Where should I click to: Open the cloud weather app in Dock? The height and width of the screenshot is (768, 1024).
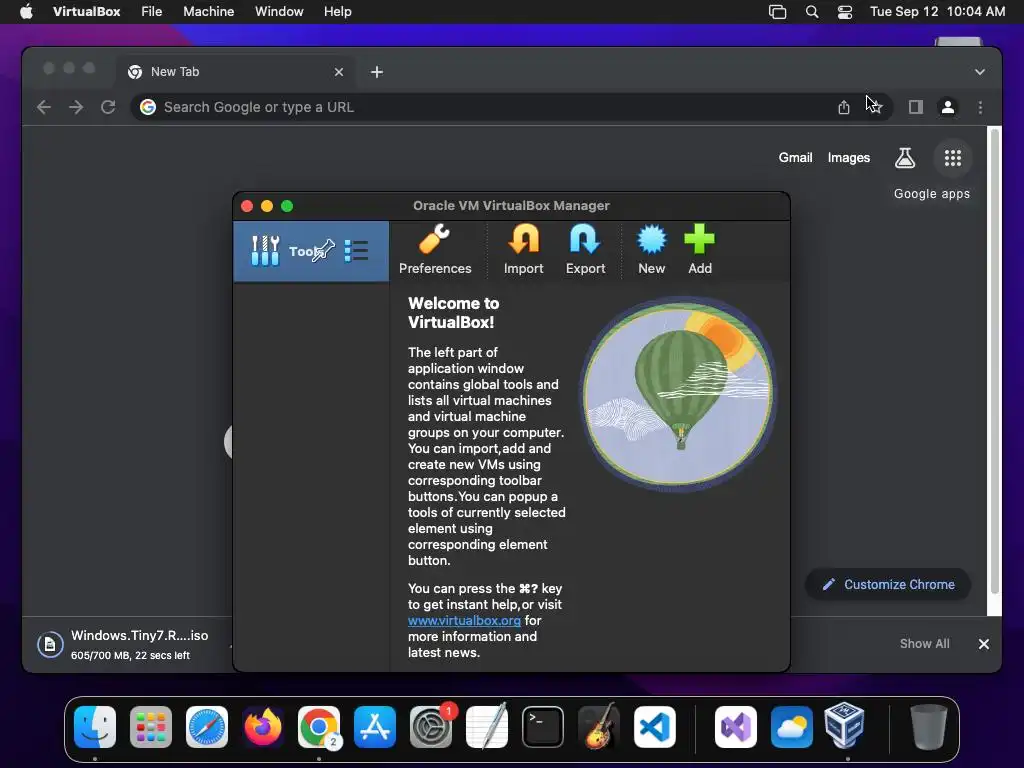(792, 726)
